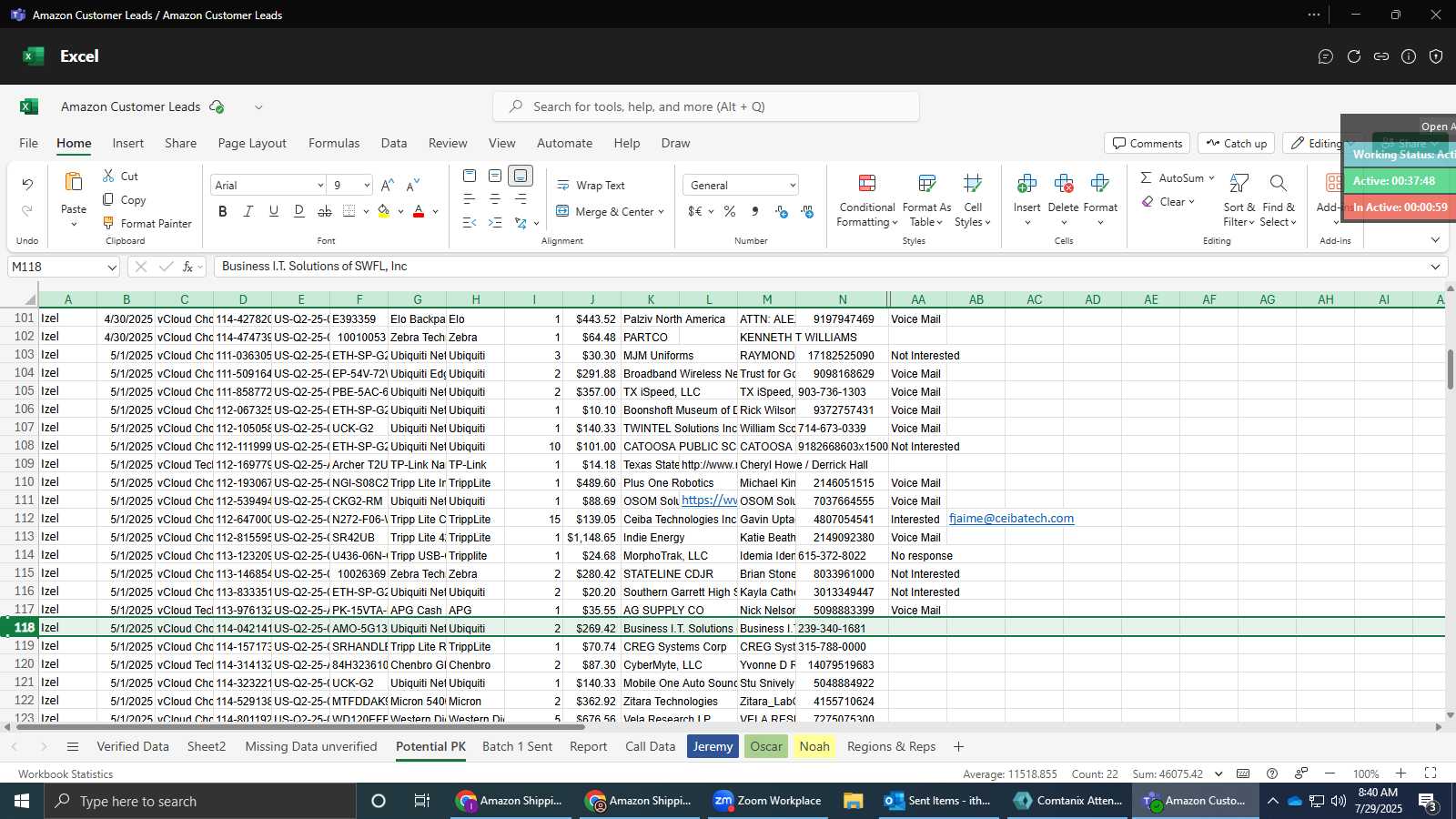
Task: Open the font size 9 dropdown
Action: 367,185
